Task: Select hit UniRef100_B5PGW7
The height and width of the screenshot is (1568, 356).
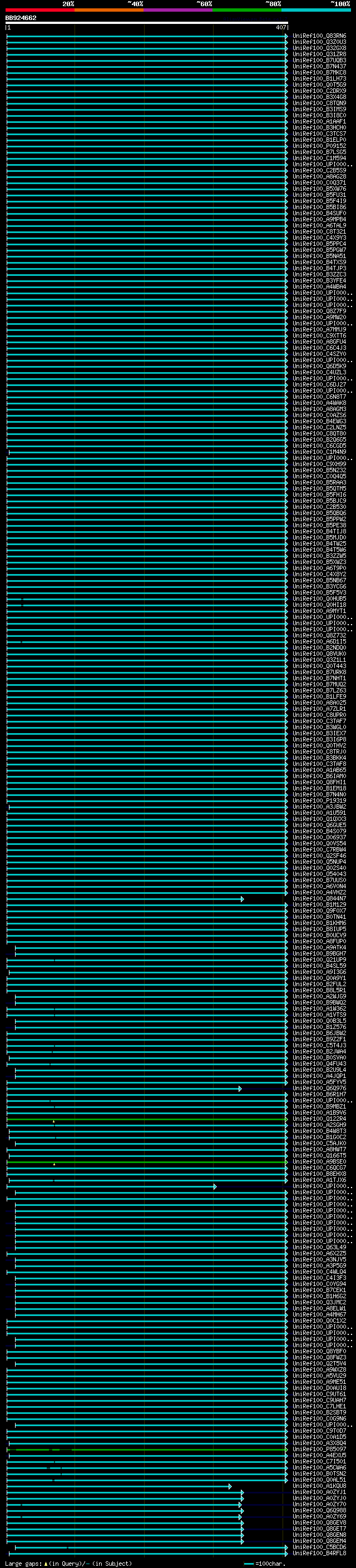Action: click(x=319, y=250)
